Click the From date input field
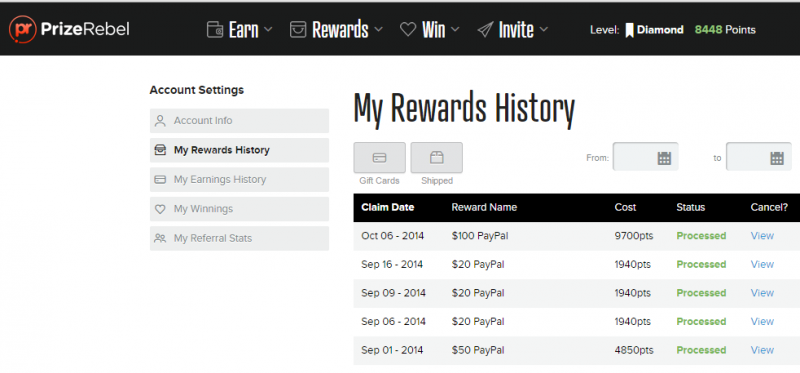Viewport: 800px width, 373px height. [x=645, y=157]
